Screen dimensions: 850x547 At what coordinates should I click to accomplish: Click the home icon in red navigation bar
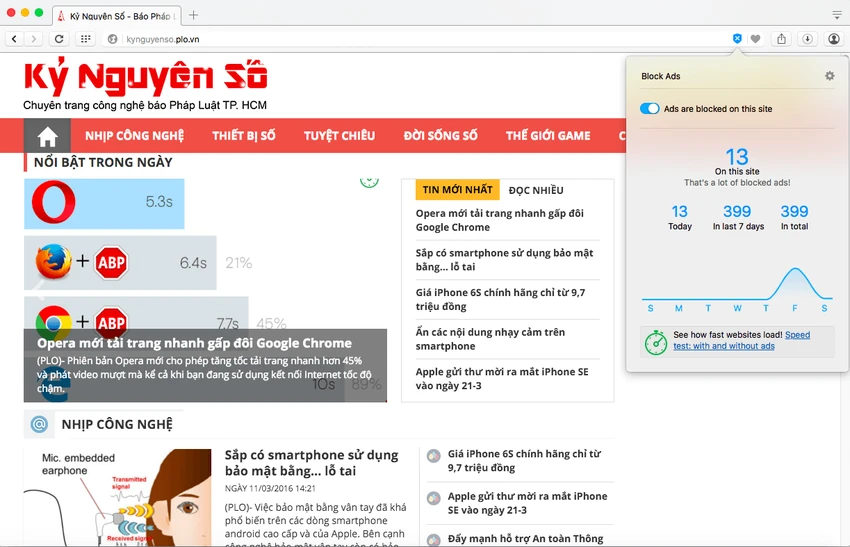point(47,136)
